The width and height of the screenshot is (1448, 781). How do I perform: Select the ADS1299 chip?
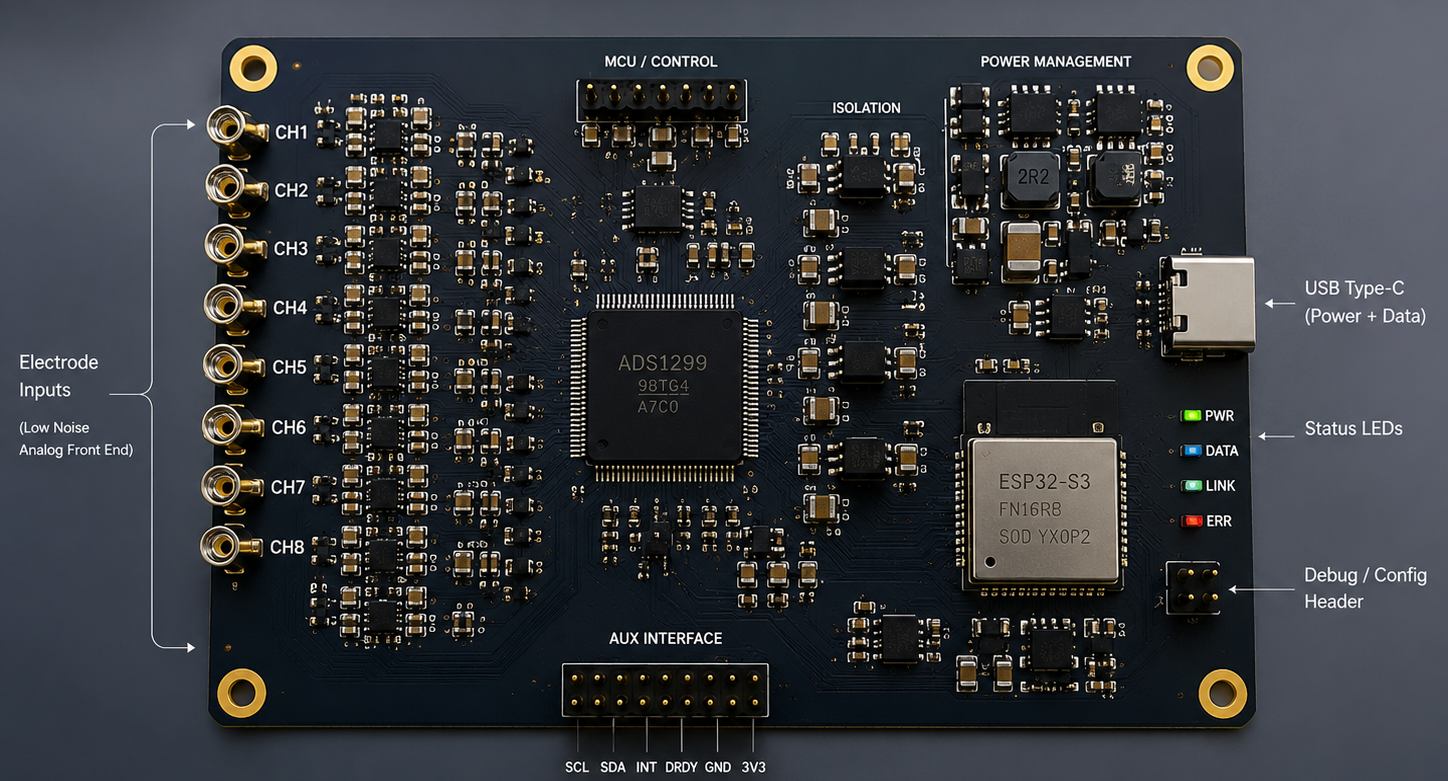665,386
